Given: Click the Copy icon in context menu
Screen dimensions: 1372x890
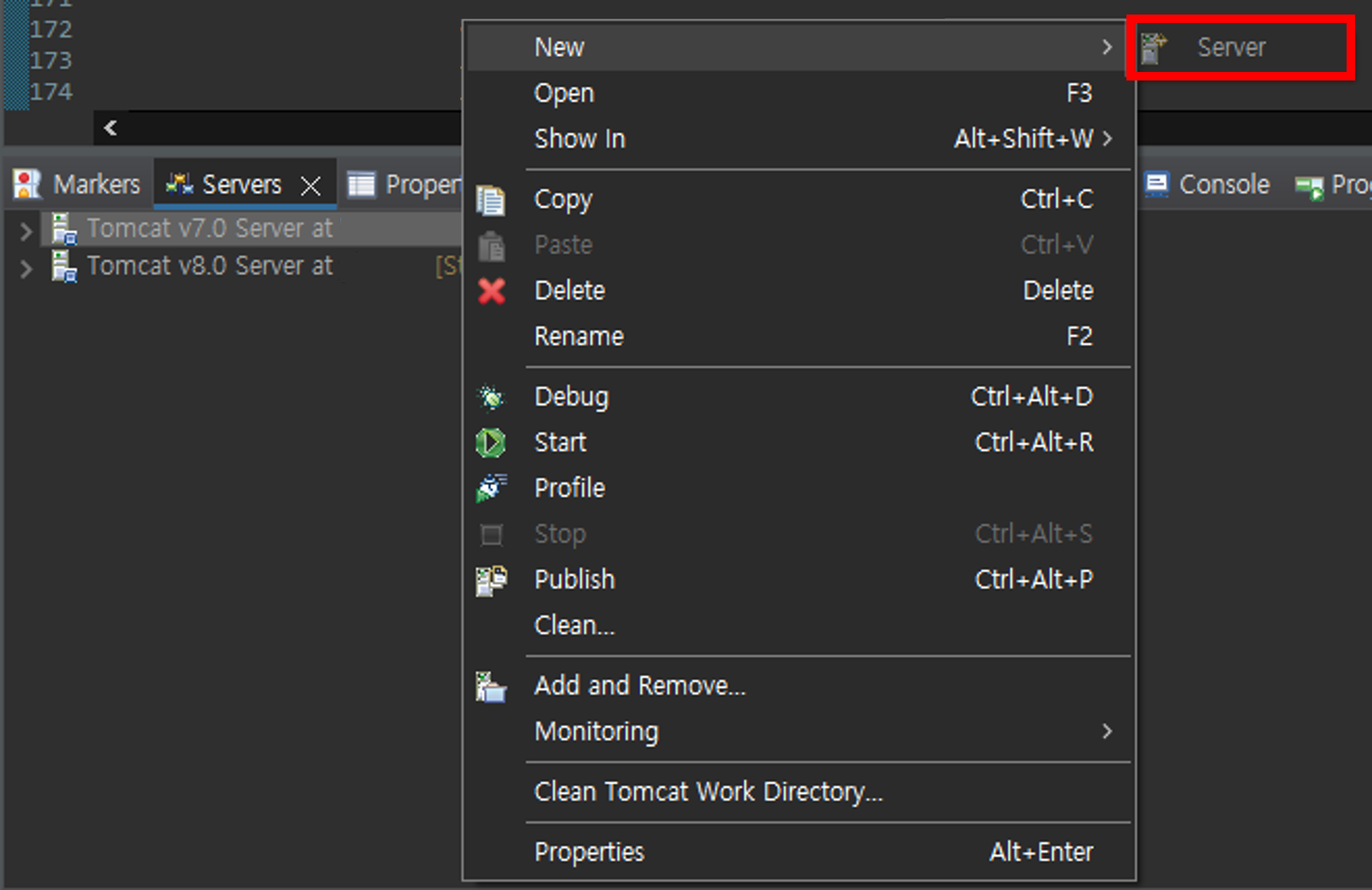Looking at the screenshot, I should [x=491, y=200].
